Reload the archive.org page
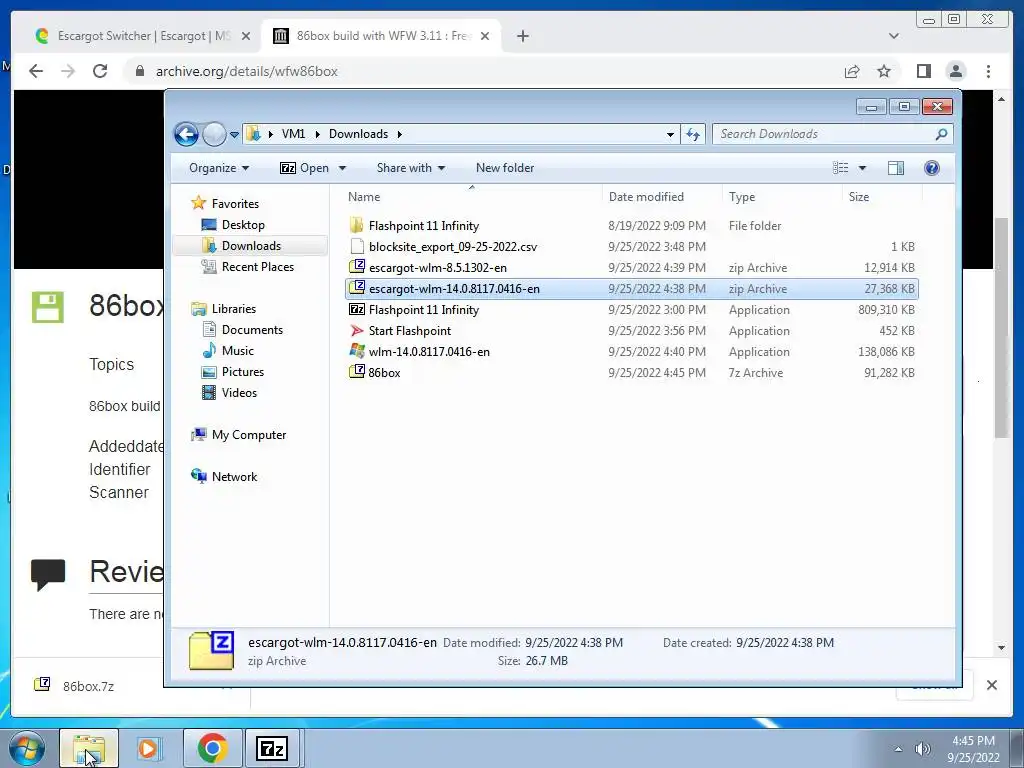The image size is (1024, 768). coord(100,71)
